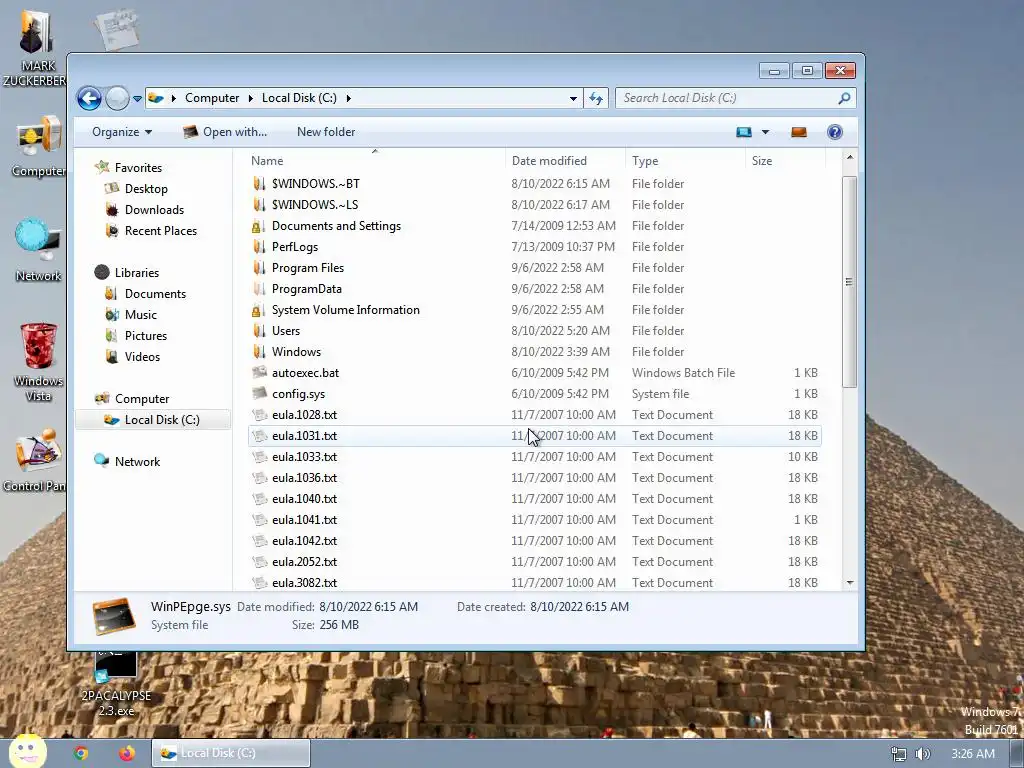Refresh the Local Disk (C:) view
1024x768 pixels.
(x=596, y=98)
